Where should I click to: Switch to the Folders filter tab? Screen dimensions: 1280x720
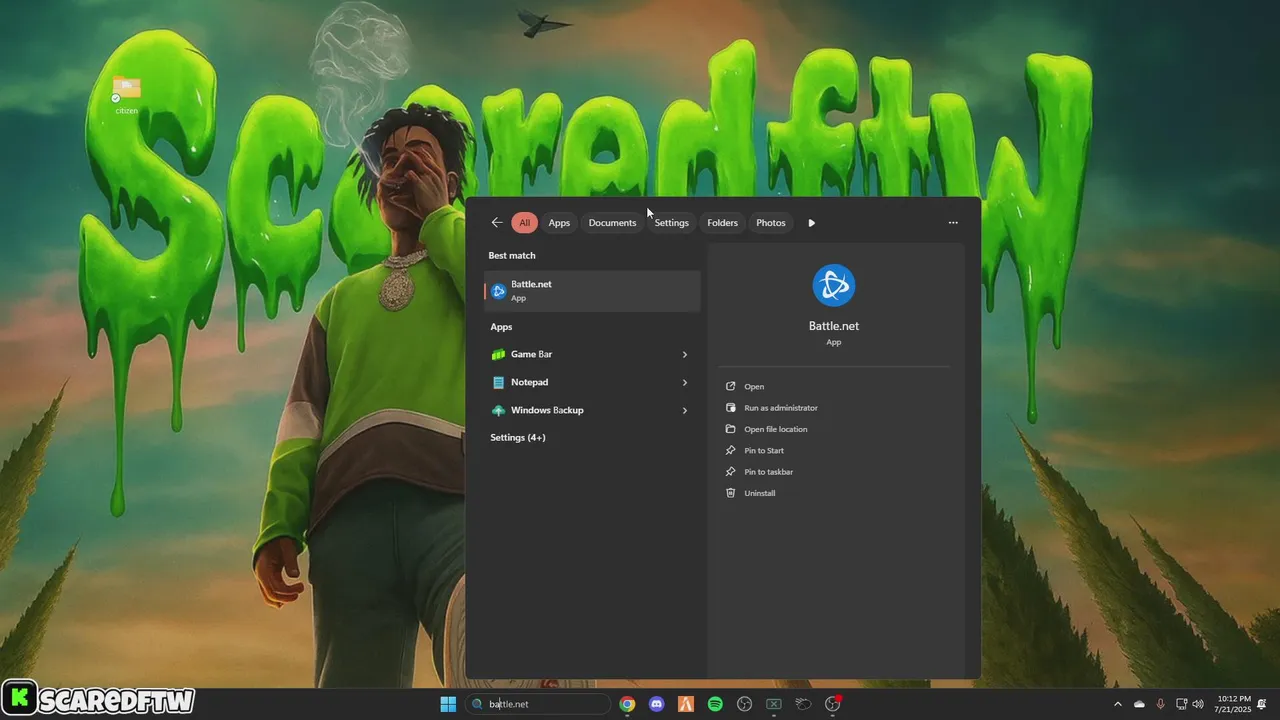(723, 223)
